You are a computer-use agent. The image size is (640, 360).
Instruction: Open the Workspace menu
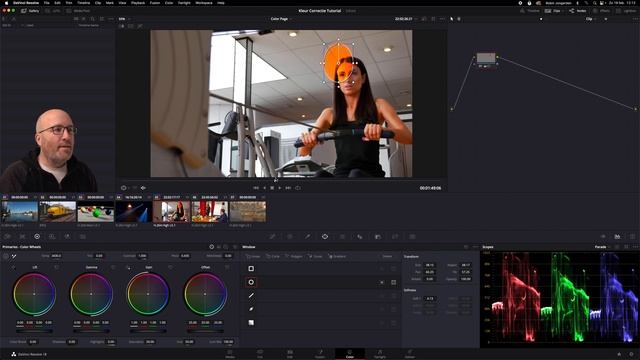(x=204, y=2)
